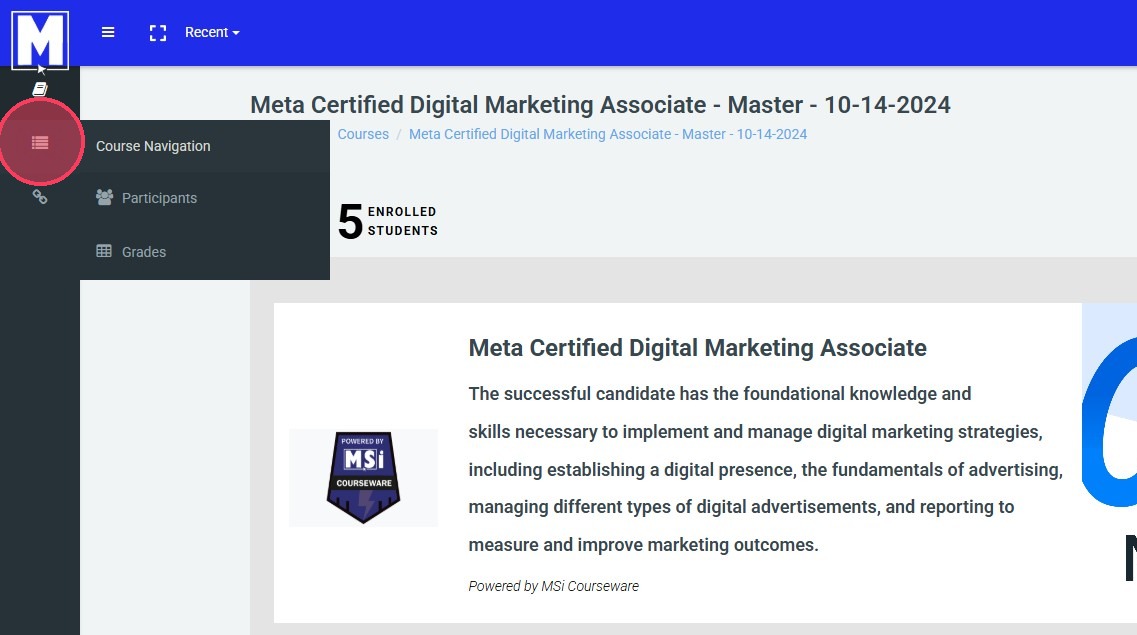Click the italic Powered by MSi Courseware text
The image size is (1137, 635).
tap(553, 586)
